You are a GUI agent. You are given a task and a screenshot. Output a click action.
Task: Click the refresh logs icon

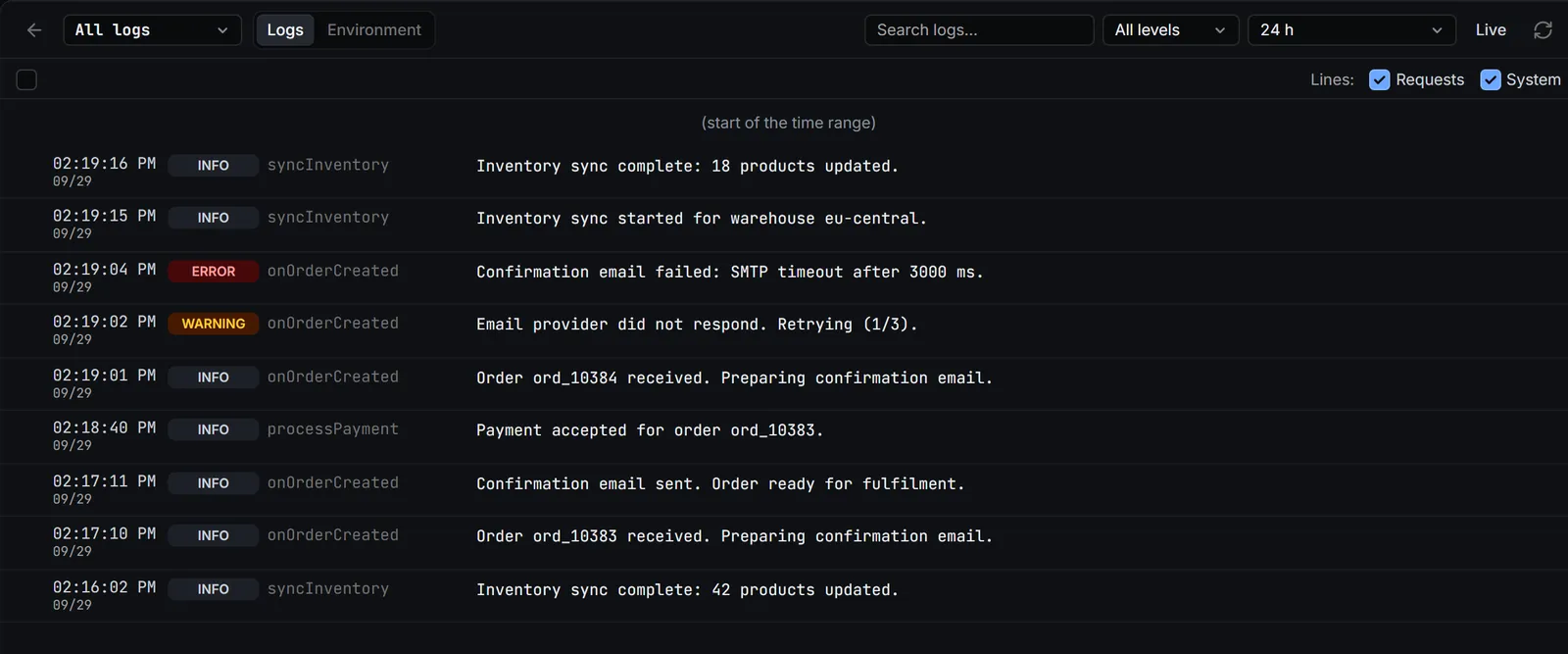[x=1543, y=30]
